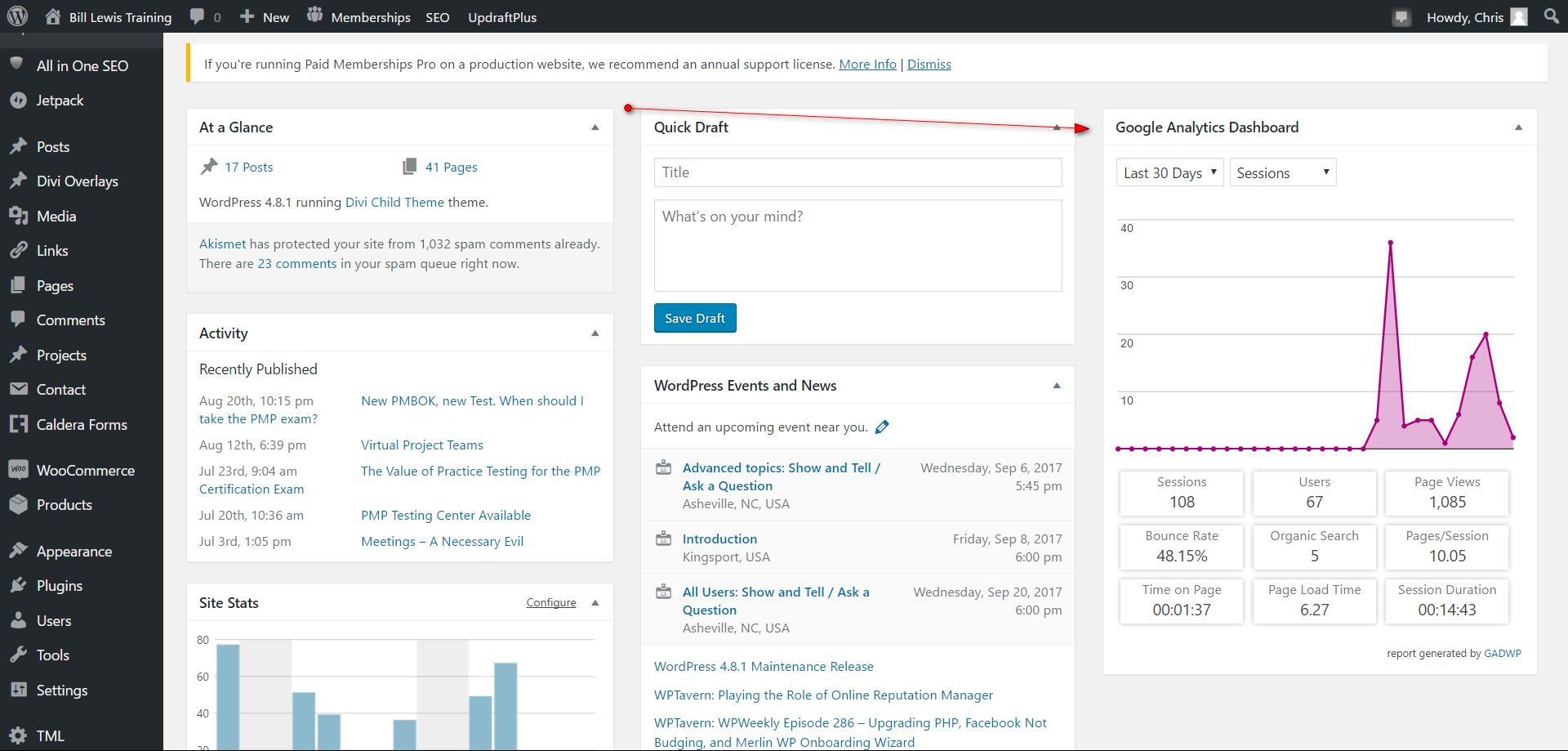Open the UpdraftPlus admin bar menu
1568x751 pixels.
(x=502, y=17)
